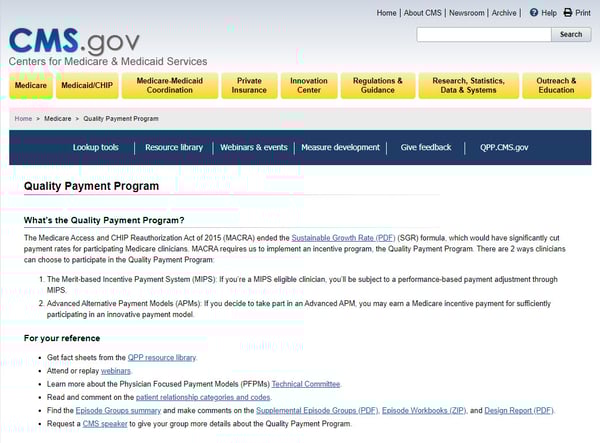Select Medicare-Medicaid Coordination tab
This screenshot has height=443, width=600.
point(170,85)
